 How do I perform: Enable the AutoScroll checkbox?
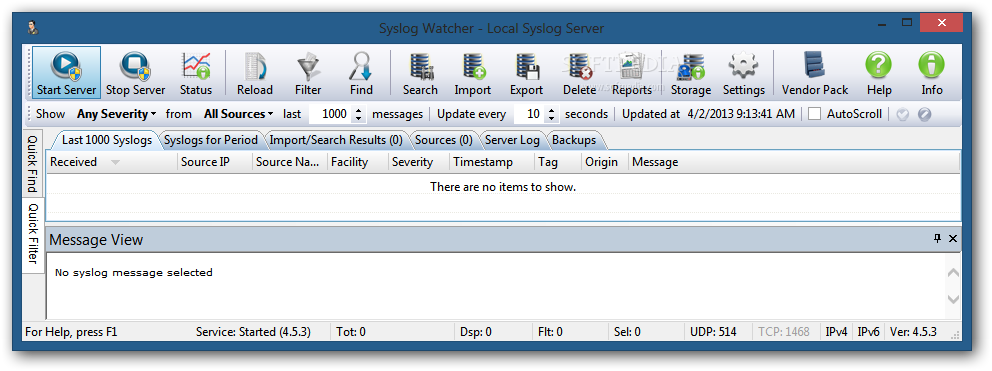(x=815, y=115)
